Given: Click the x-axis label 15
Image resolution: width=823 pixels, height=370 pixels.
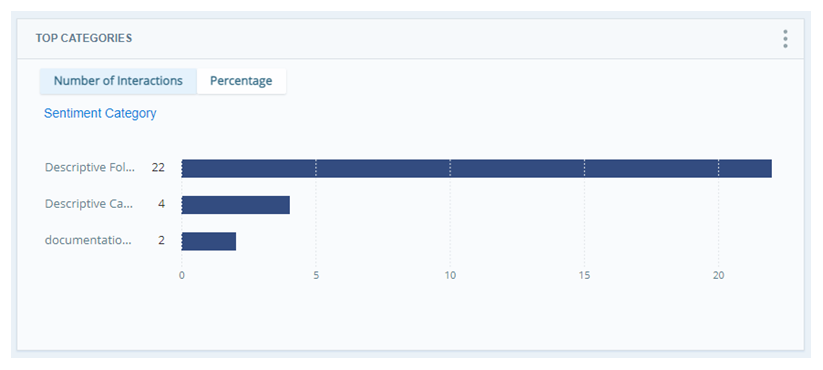Looking at the screenshot, I should [x=584, y=276].
